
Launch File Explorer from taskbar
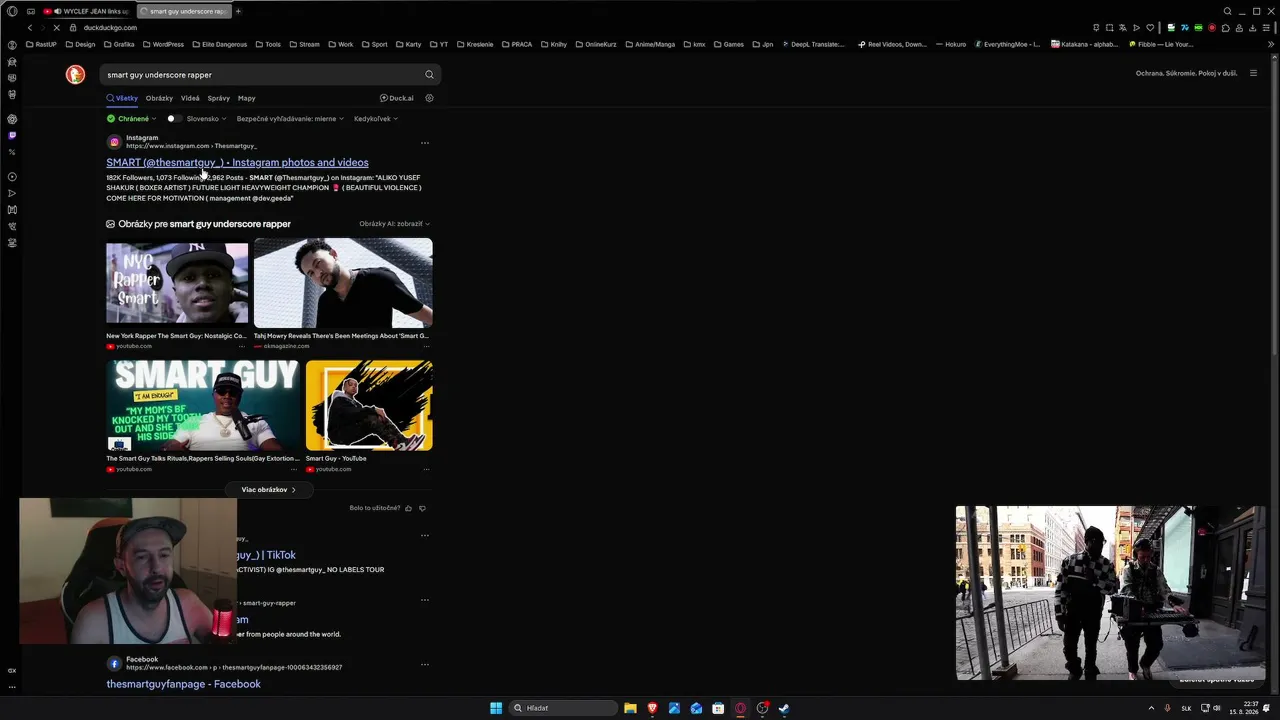[x=630, y=708]
